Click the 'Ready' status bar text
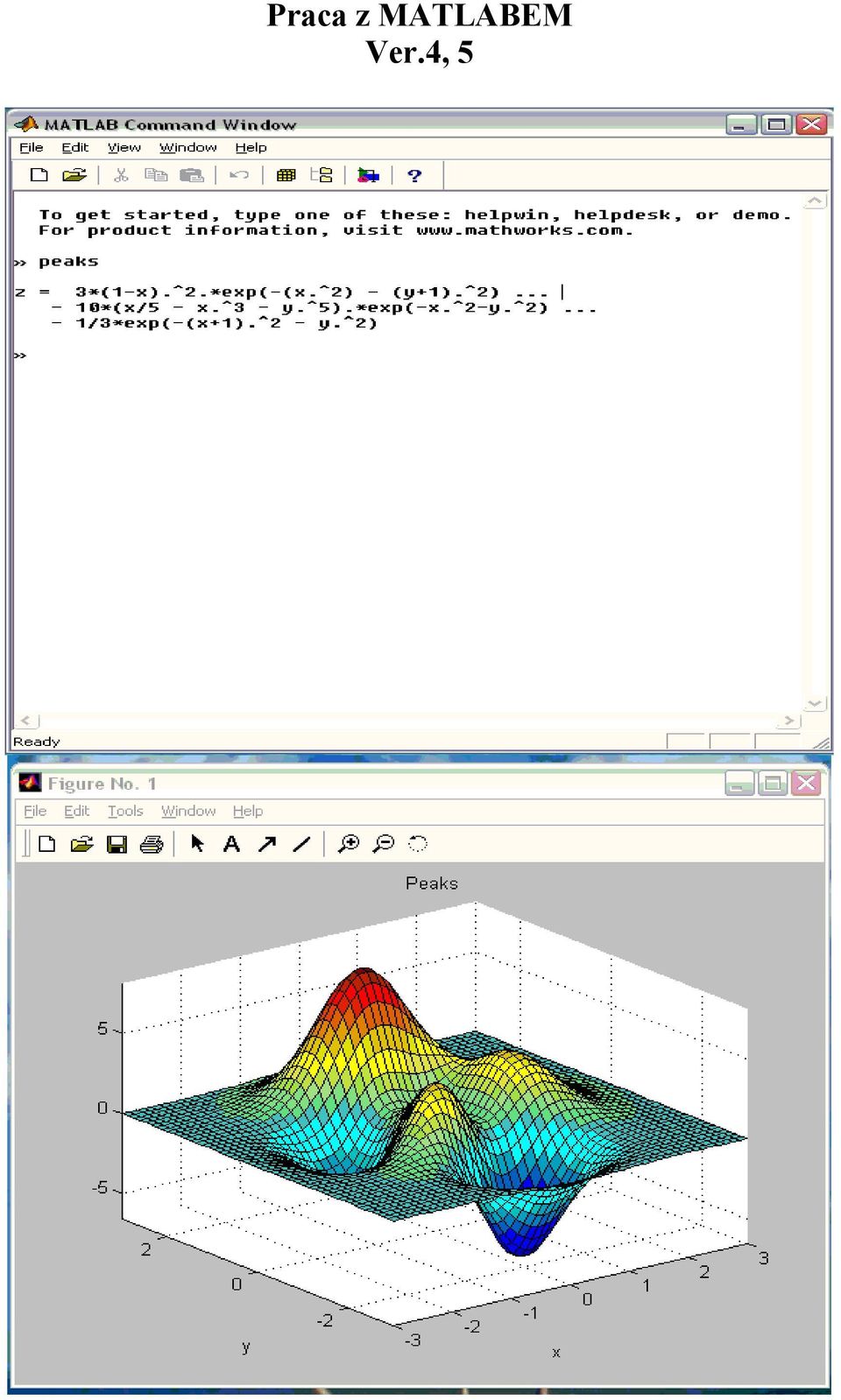The height and width of the screenshot is (1400, 841). pos(36,742)
